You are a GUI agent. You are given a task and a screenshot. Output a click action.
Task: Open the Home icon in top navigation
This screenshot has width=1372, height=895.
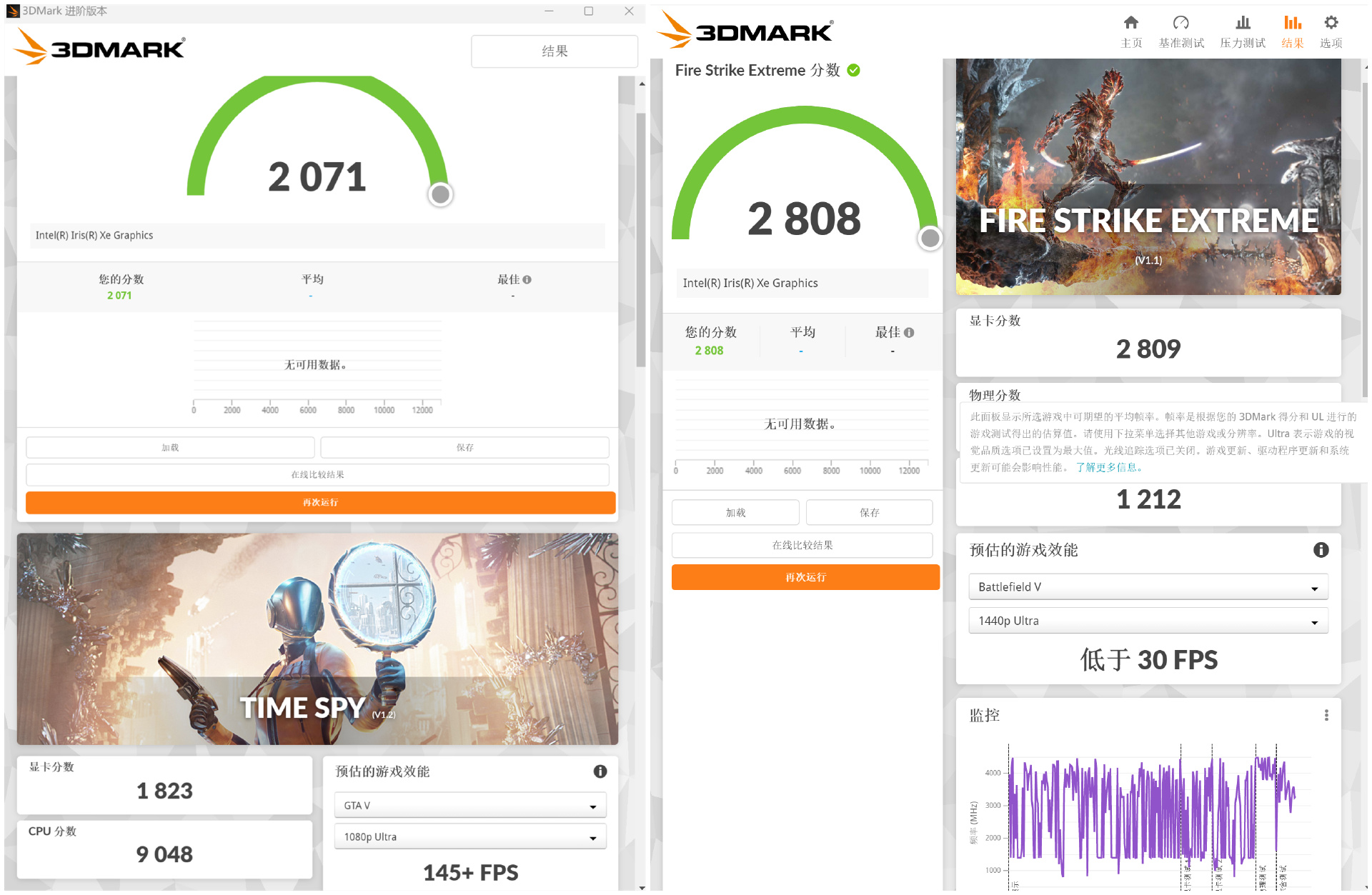pos(1130,23)
